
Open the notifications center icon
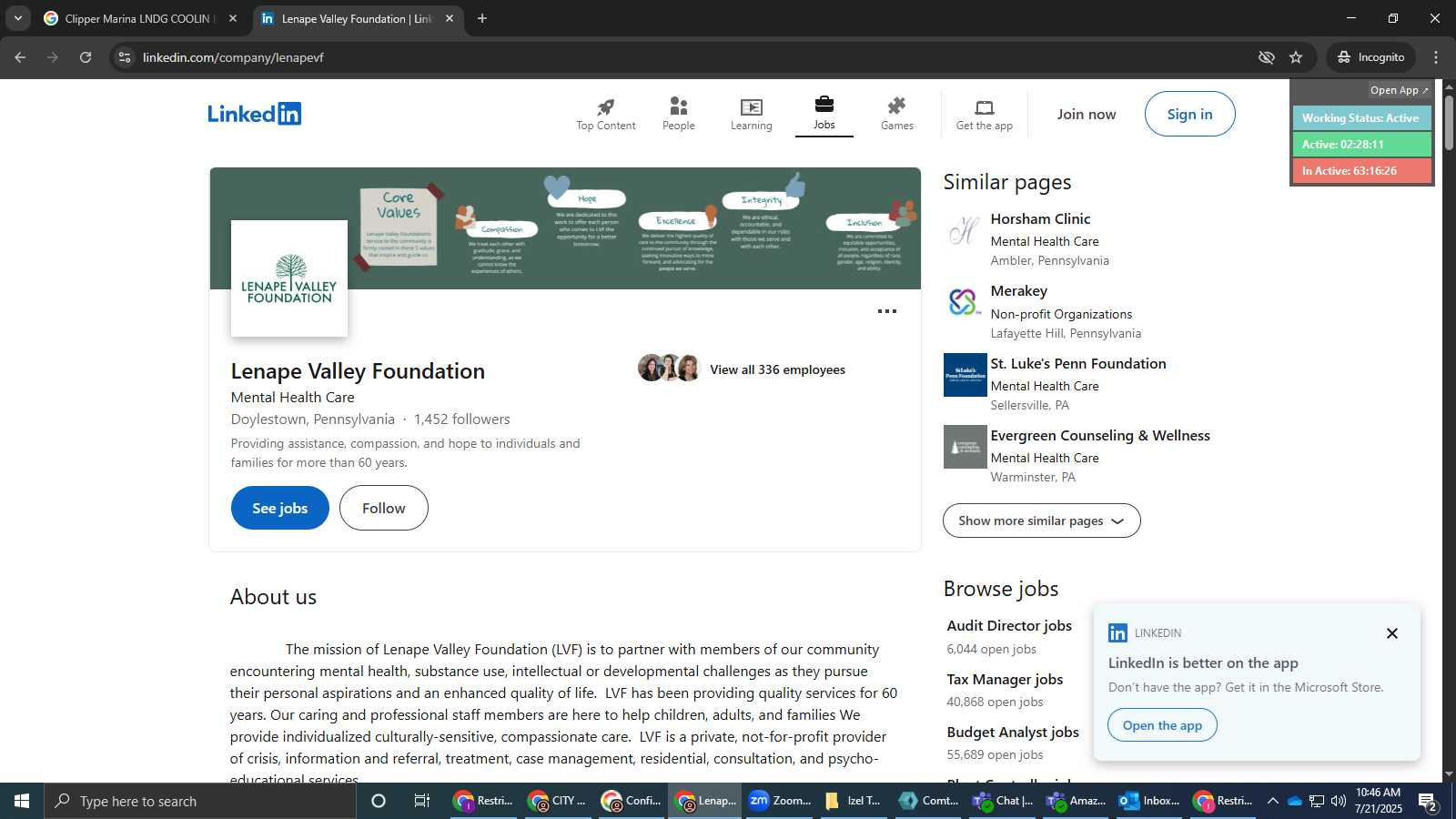[1428, 802]
